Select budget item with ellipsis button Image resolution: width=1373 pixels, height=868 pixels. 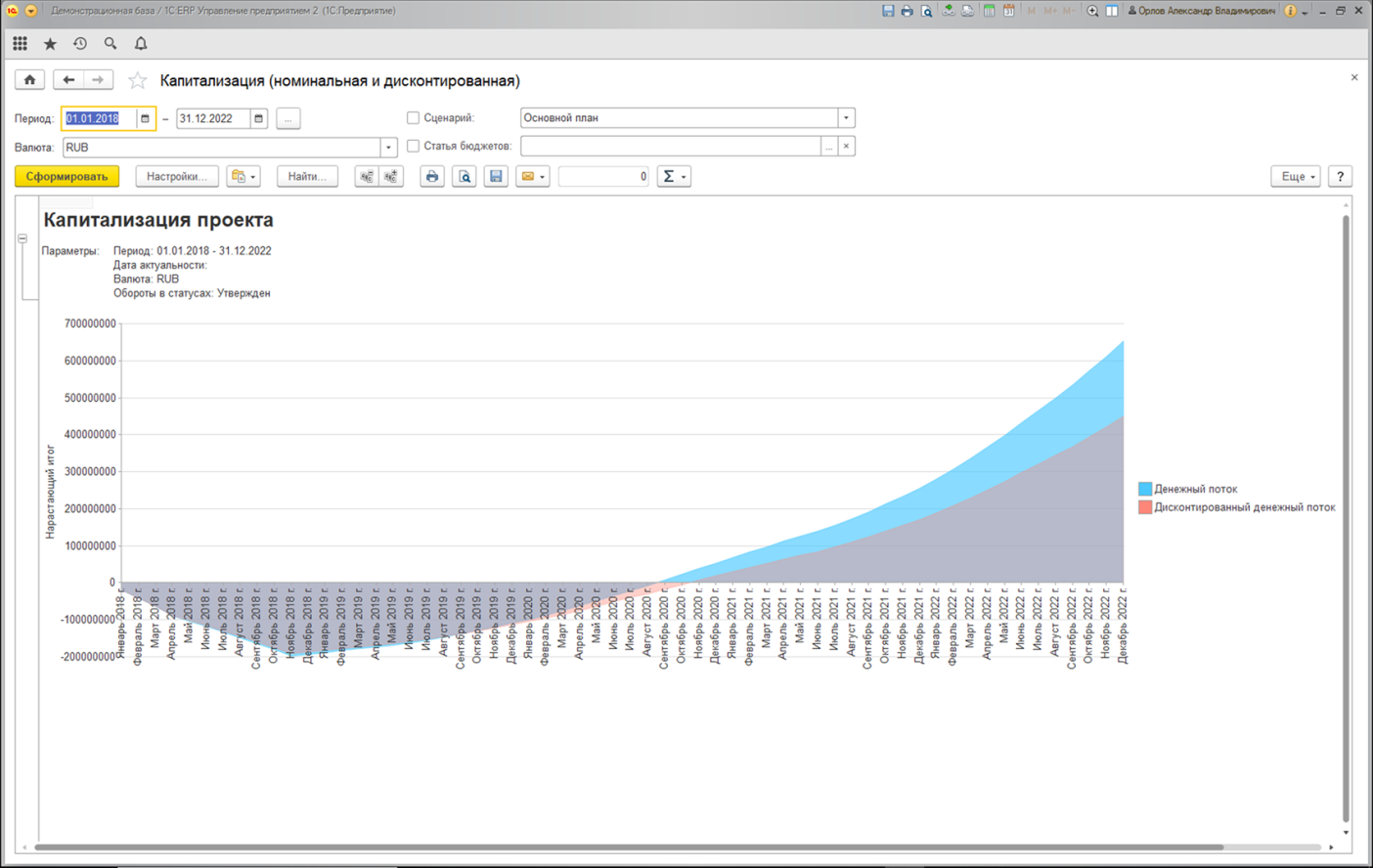pos(829,147)
